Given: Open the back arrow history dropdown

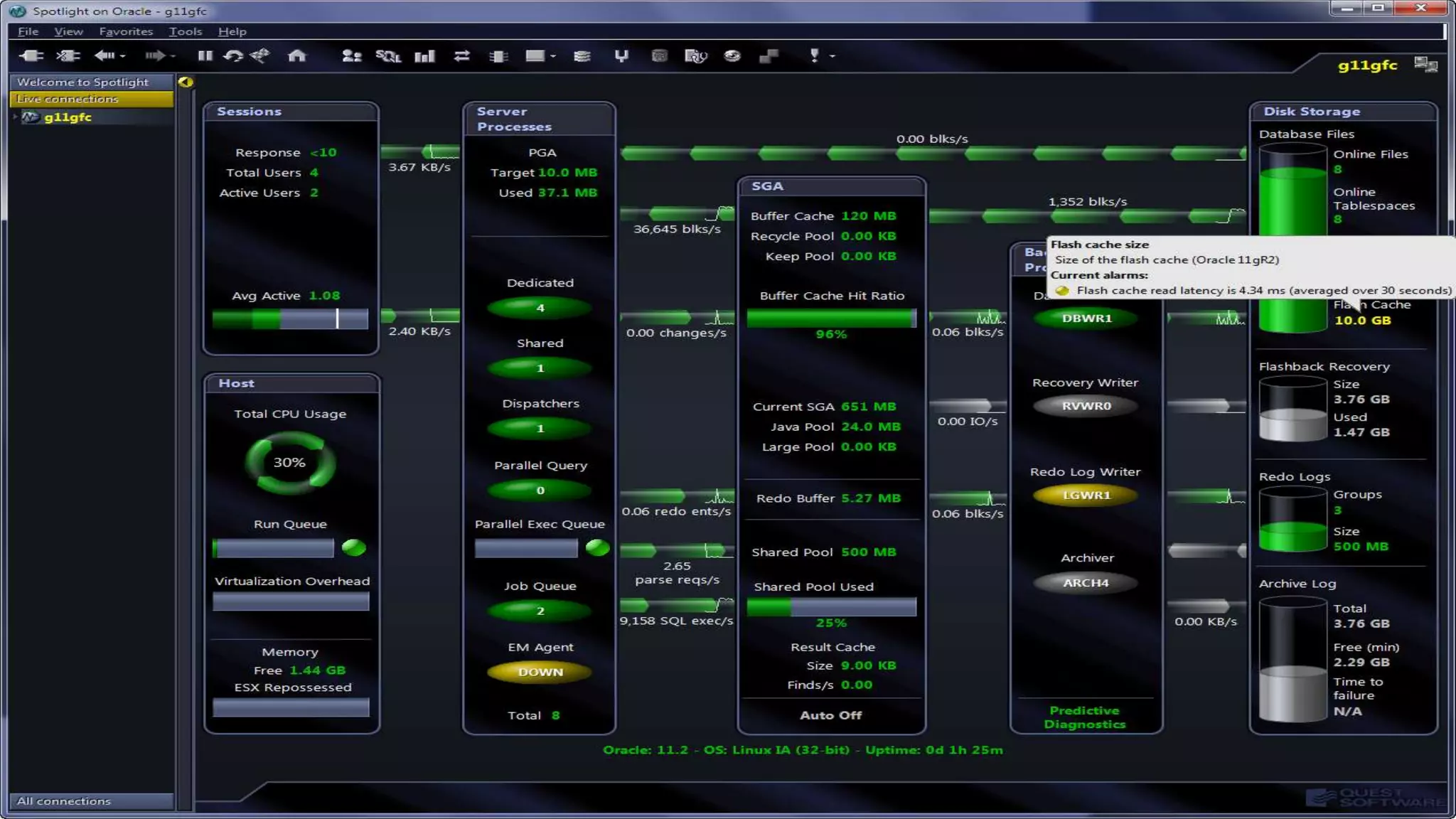Looking at the screenshot, I should pos(123,55).
